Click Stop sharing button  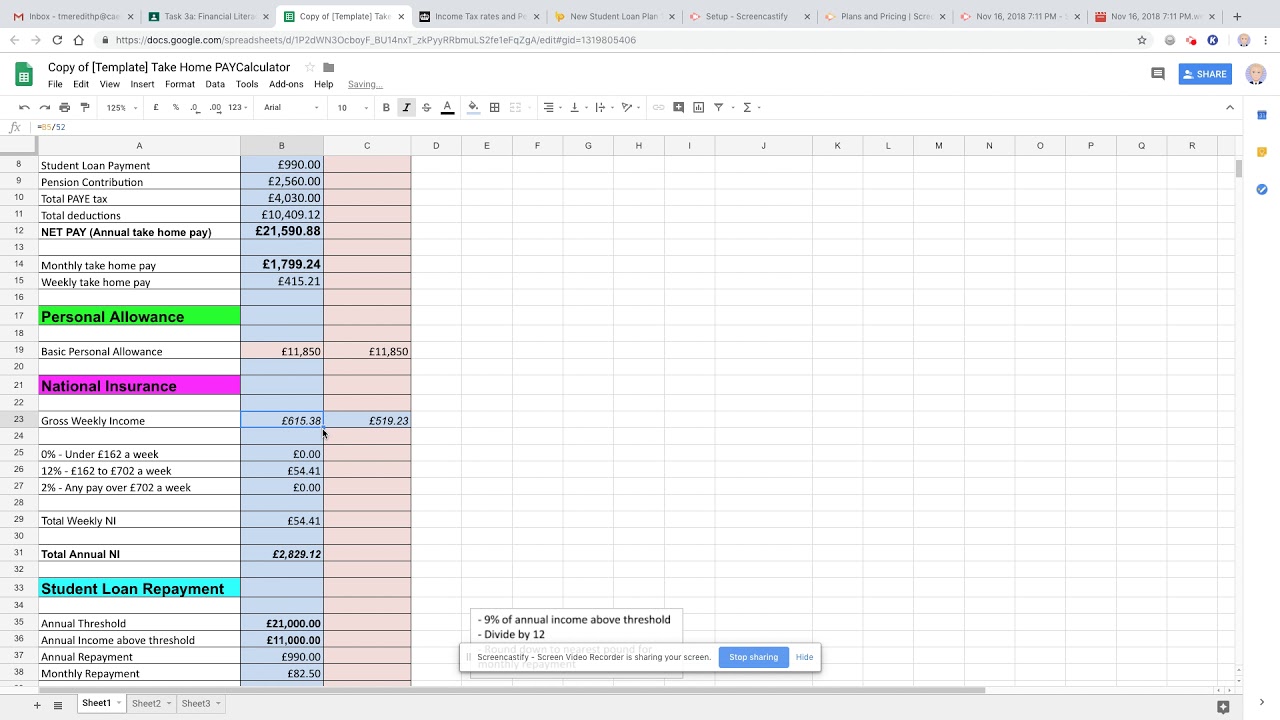point(753,657)
